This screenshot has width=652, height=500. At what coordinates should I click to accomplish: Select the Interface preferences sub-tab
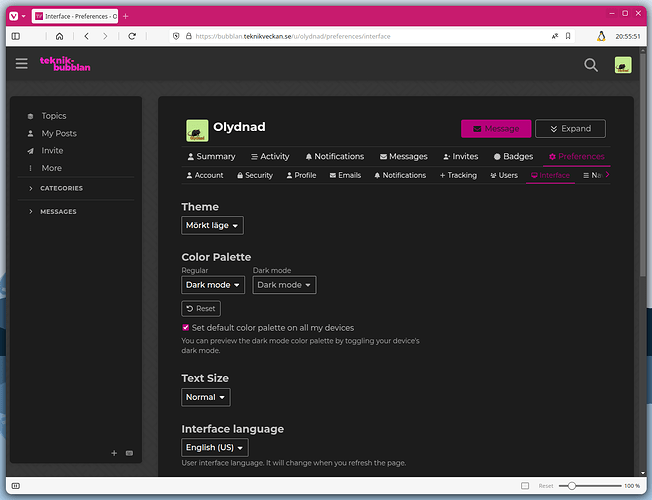[x=551, y=175]
